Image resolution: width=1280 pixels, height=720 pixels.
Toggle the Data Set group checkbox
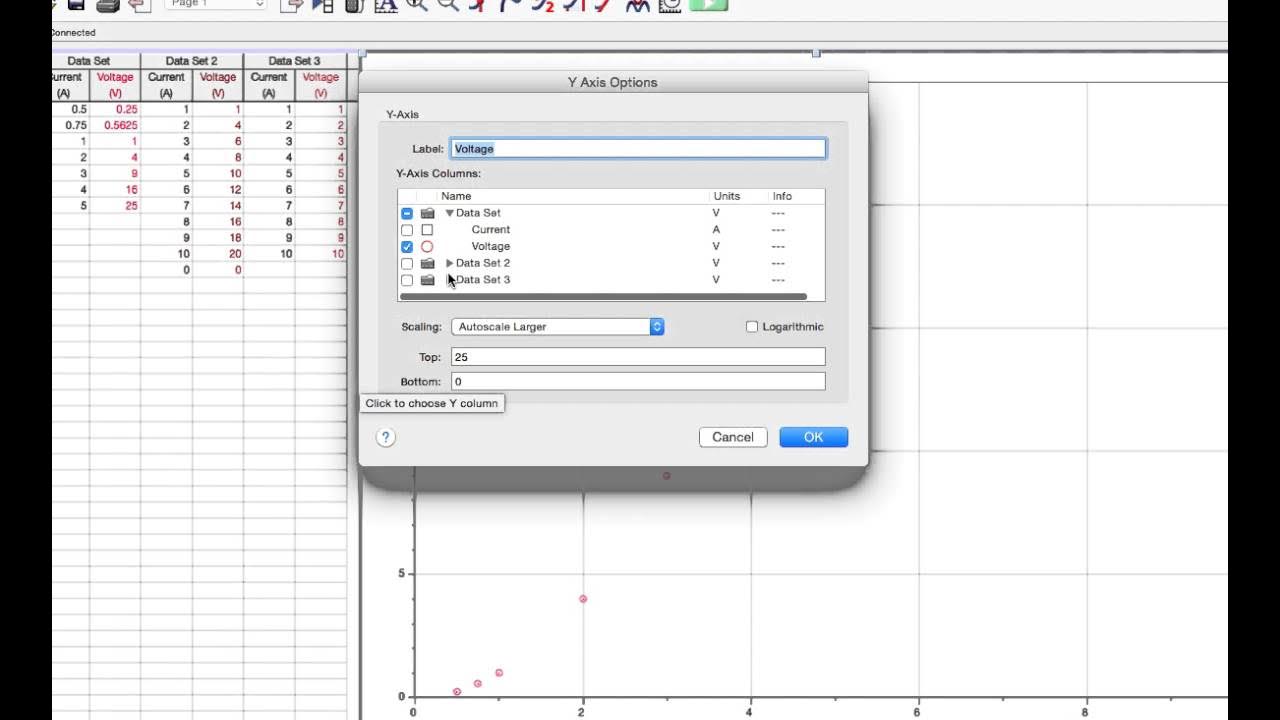point(407,213)
